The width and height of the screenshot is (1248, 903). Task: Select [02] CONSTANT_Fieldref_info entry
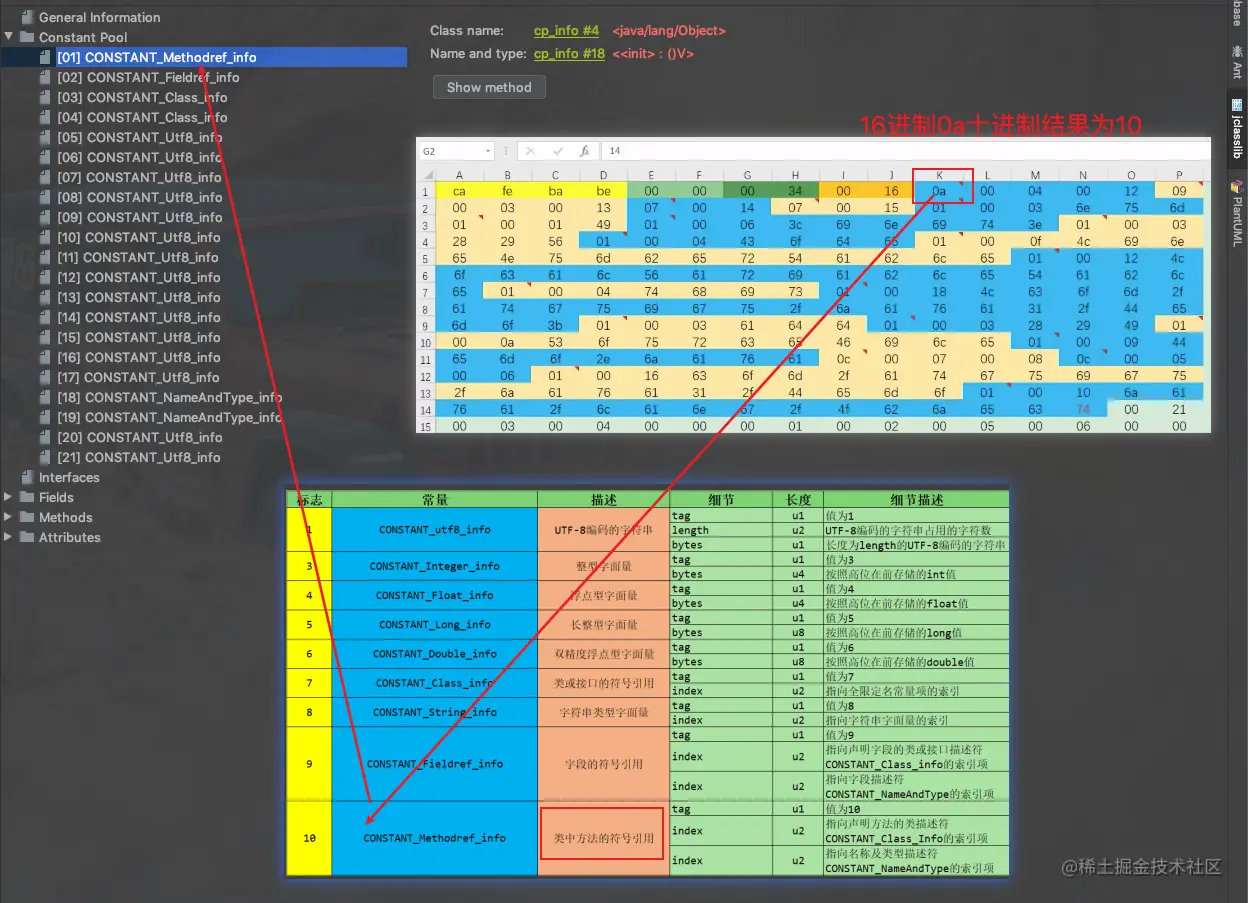click(x=148, y=77)
